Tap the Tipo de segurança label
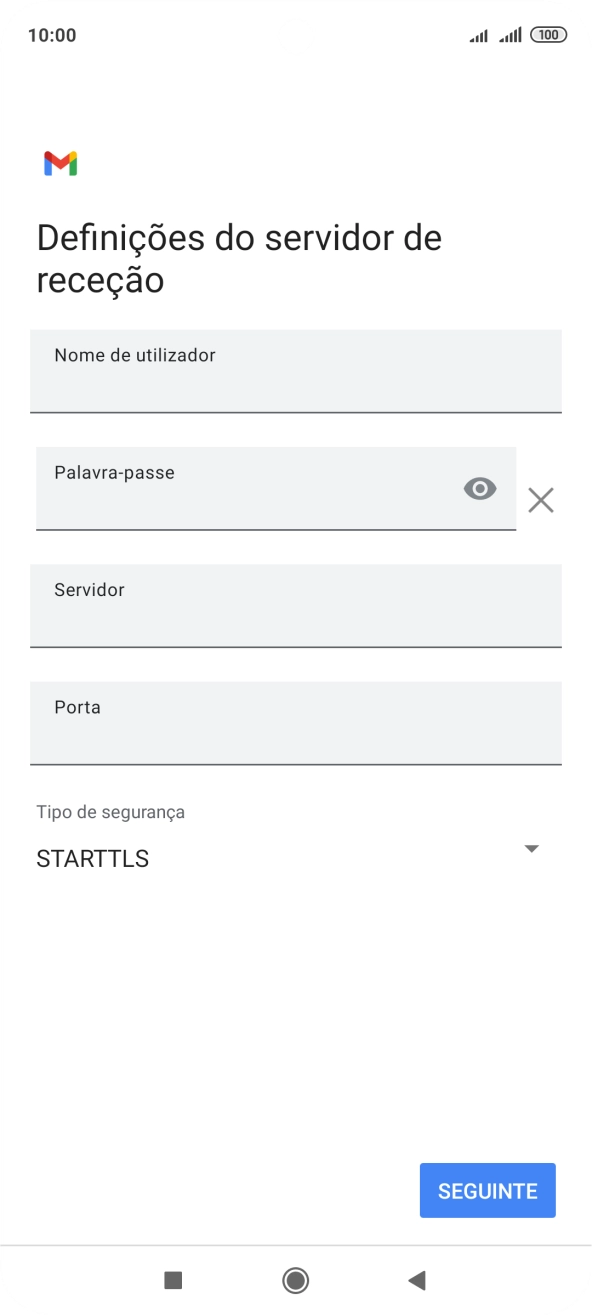The image size is (592, 1316). pos(109,811)
